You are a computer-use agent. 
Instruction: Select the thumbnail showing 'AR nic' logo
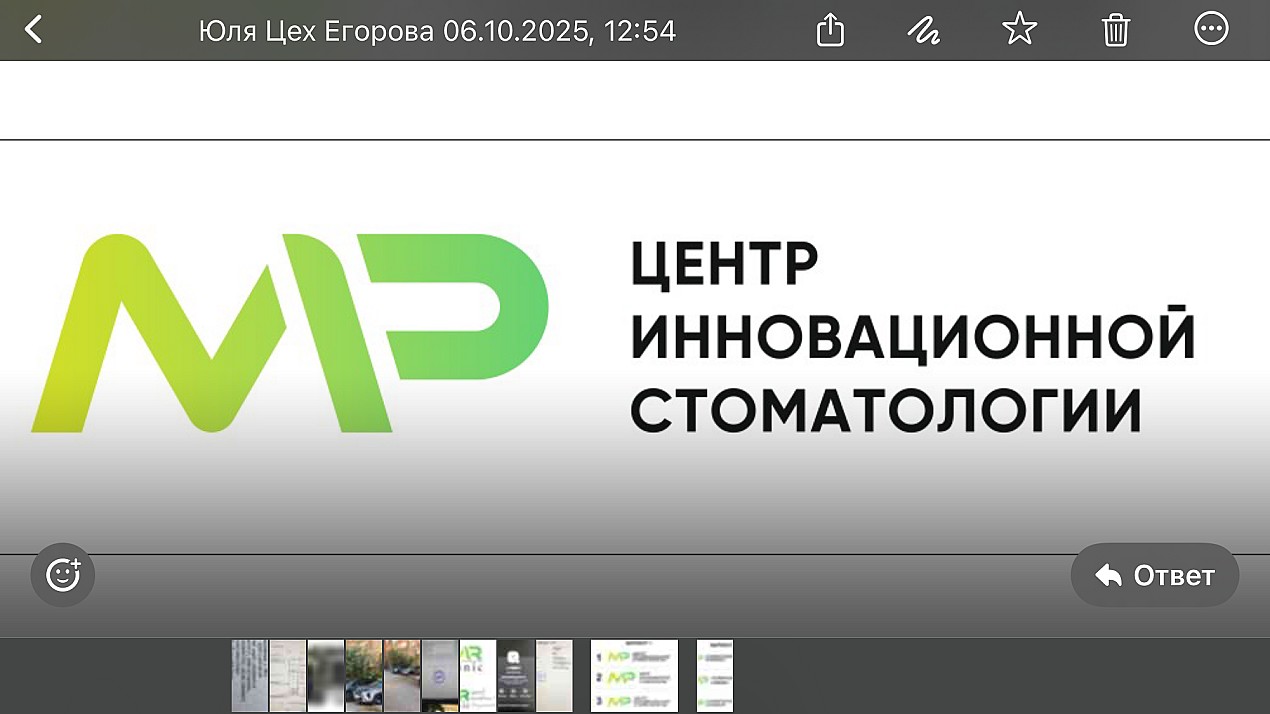pos(477,676)
